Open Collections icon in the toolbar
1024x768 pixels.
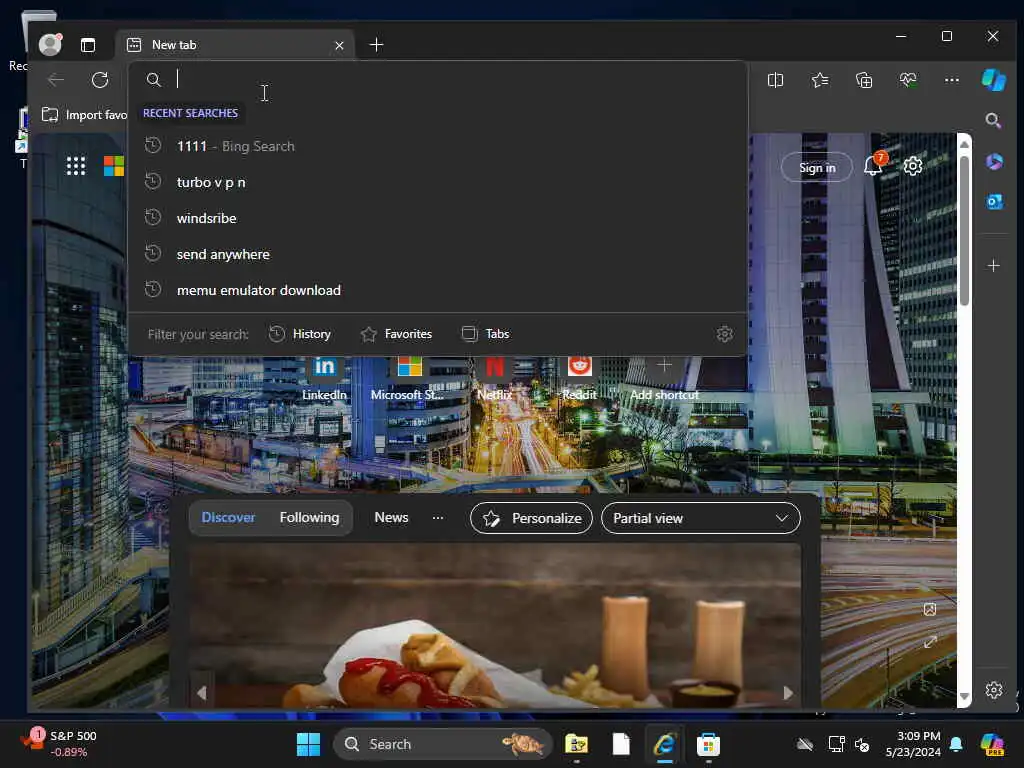864,80
